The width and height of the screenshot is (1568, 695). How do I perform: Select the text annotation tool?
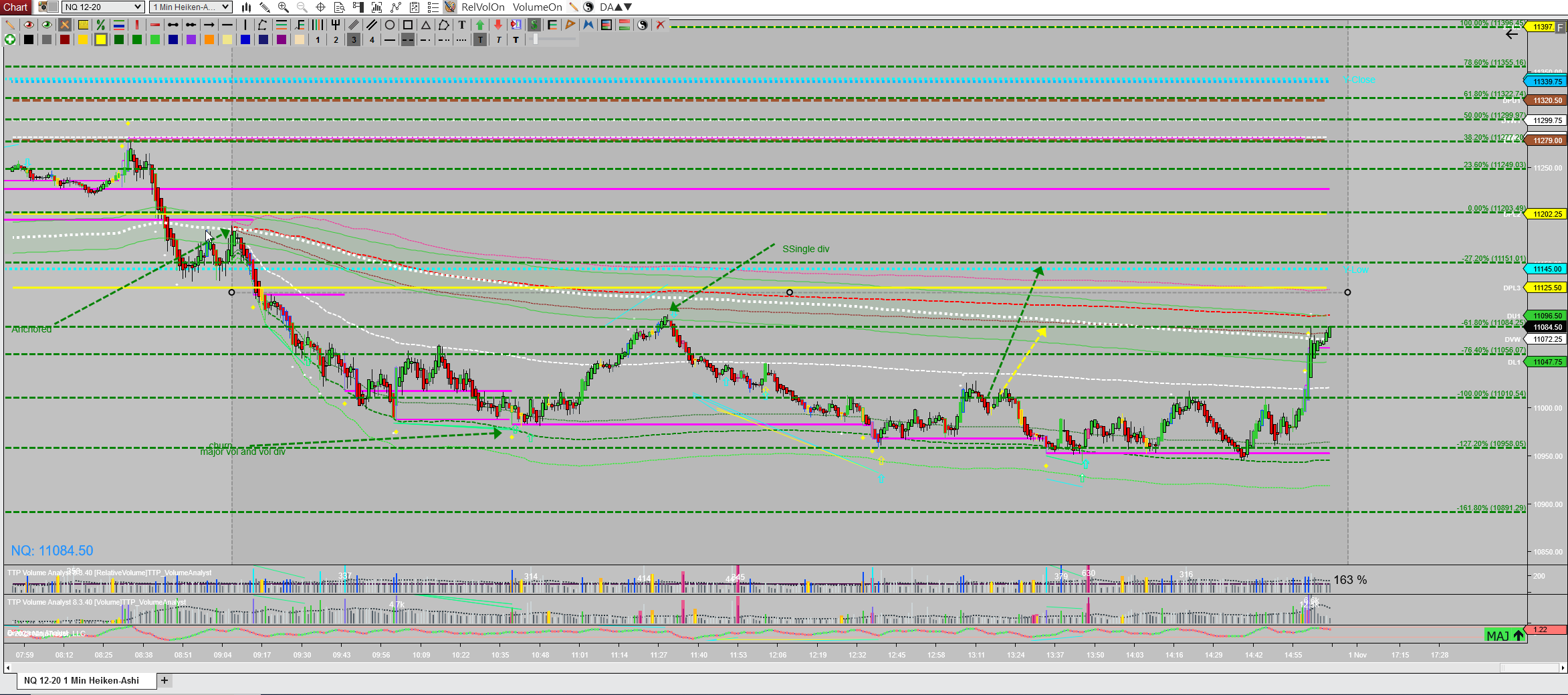[462, 25]
